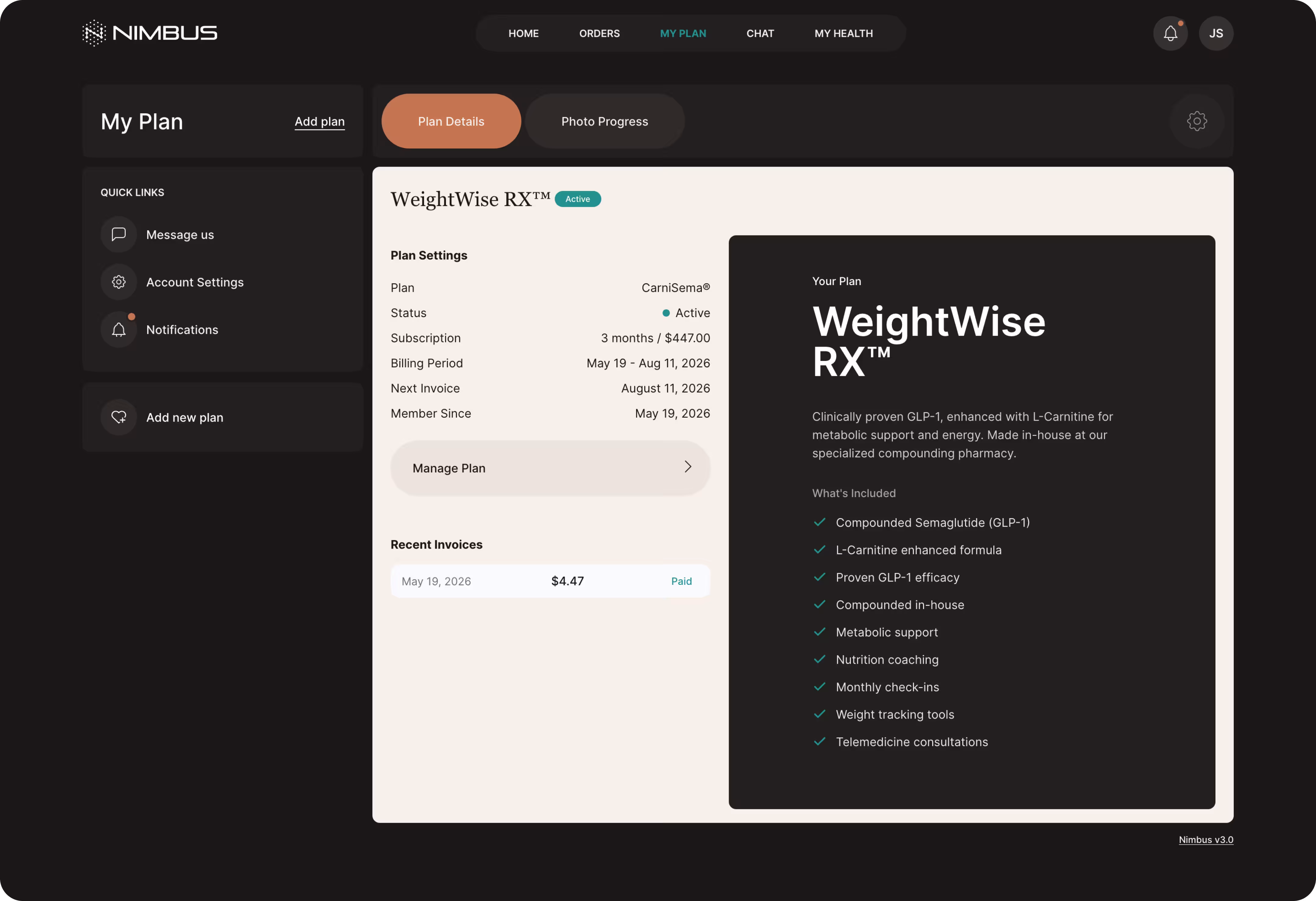
Task: Click the Recent Invoices heading
Action: point(436,544)
